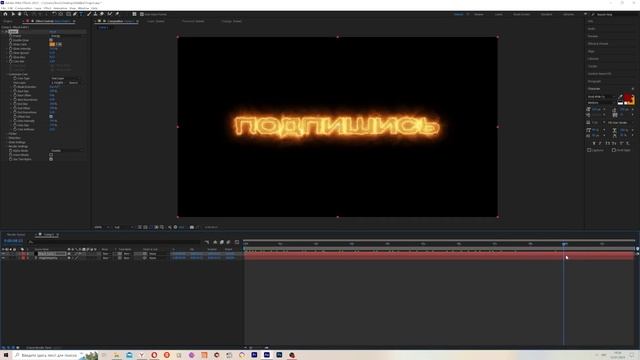
Task: Switch to the Project panel tab
Action: pos(8,21)
